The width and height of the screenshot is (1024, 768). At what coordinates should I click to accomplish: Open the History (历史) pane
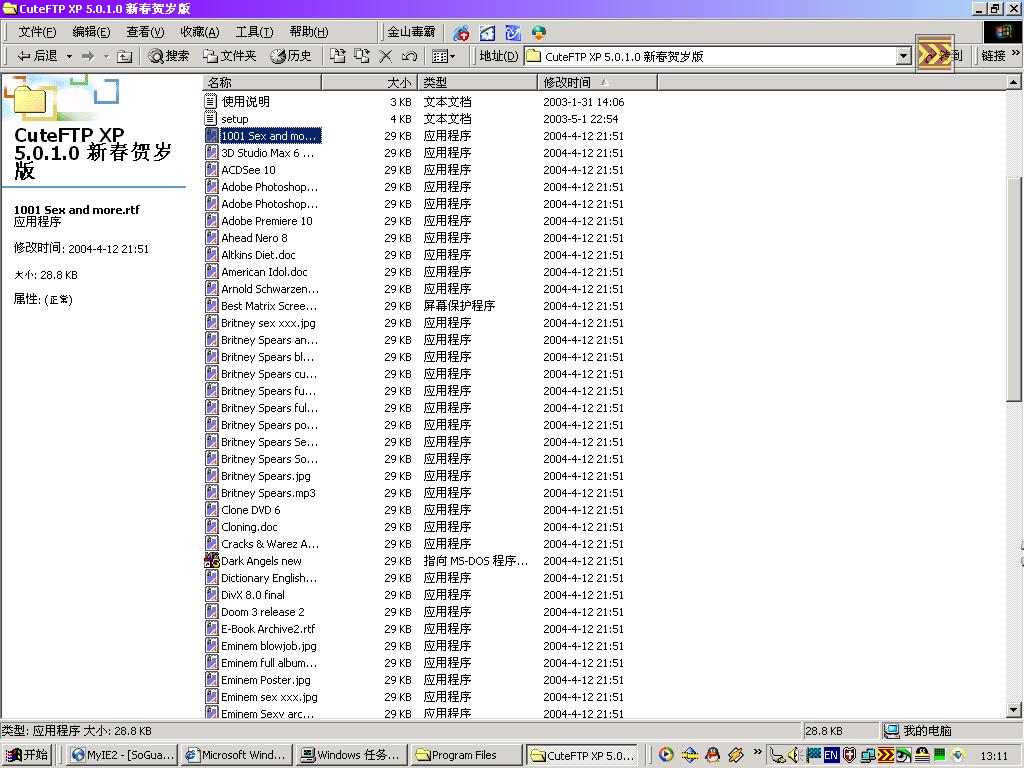click(291, 56)
